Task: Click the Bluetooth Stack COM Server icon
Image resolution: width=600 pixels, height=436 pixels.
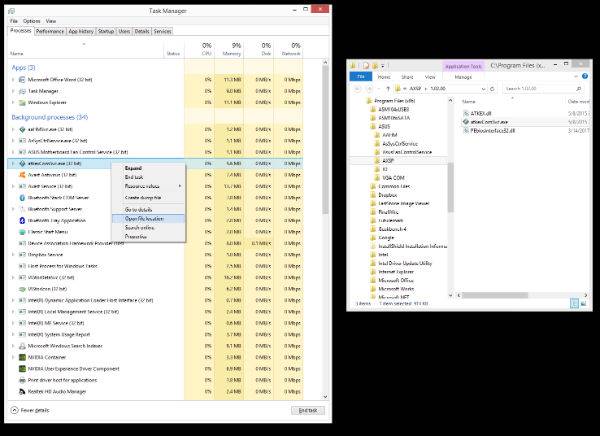Action: pos(22,198)
